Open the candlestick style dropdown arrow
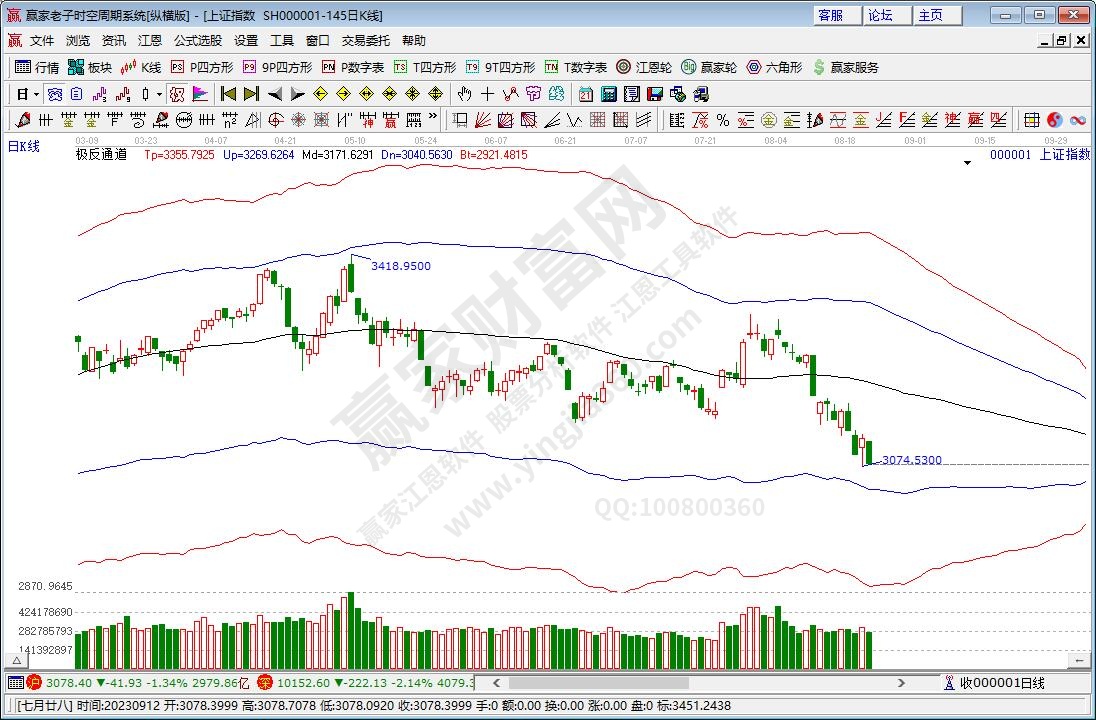Image resolution: width=1096 pixels, height=720 pixels. pos(160,94)
